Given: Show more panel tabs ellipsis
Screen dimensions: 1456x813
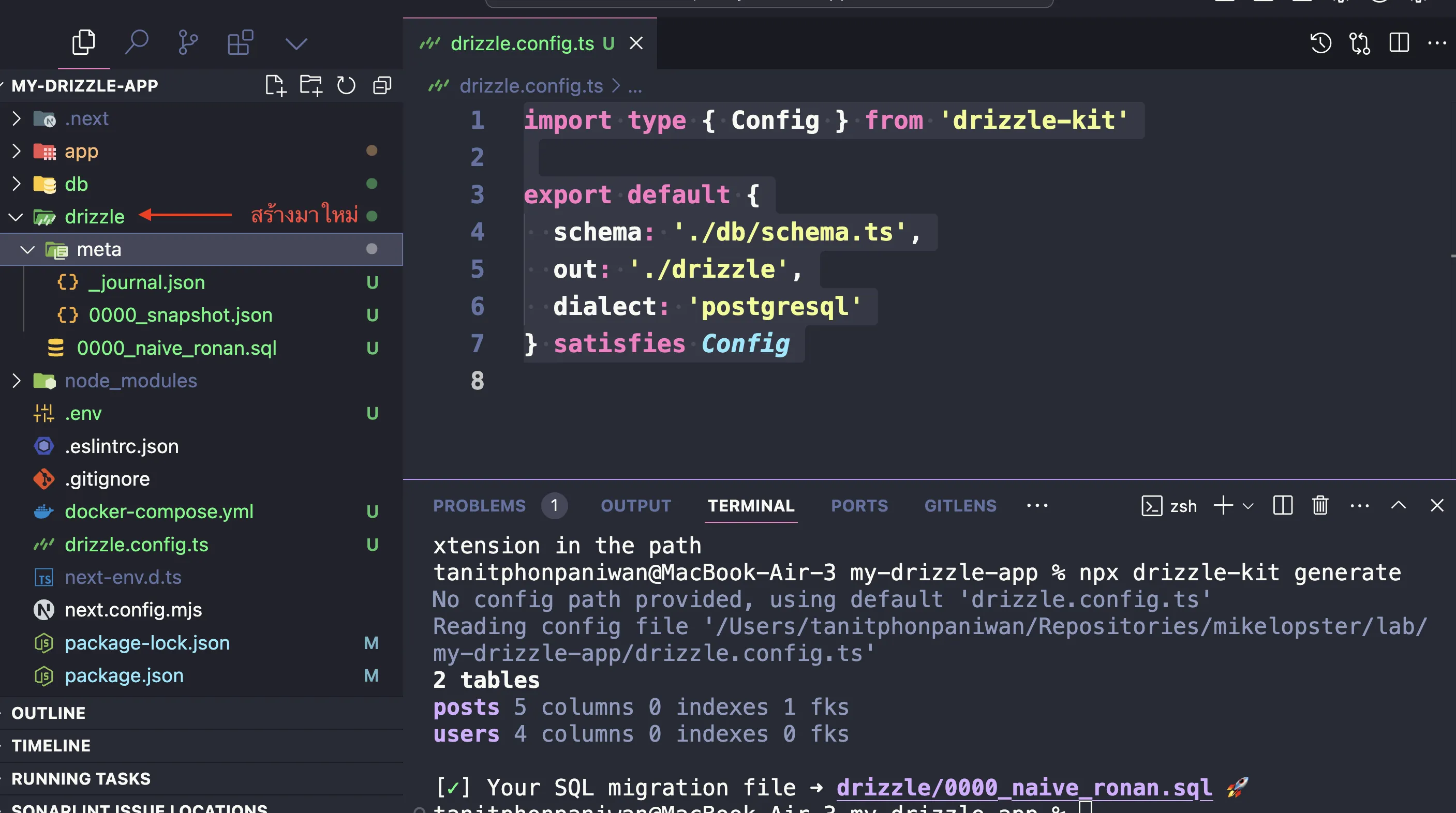Looking at the screenshot, I should pyautogui.click(x=1037, y=506).
